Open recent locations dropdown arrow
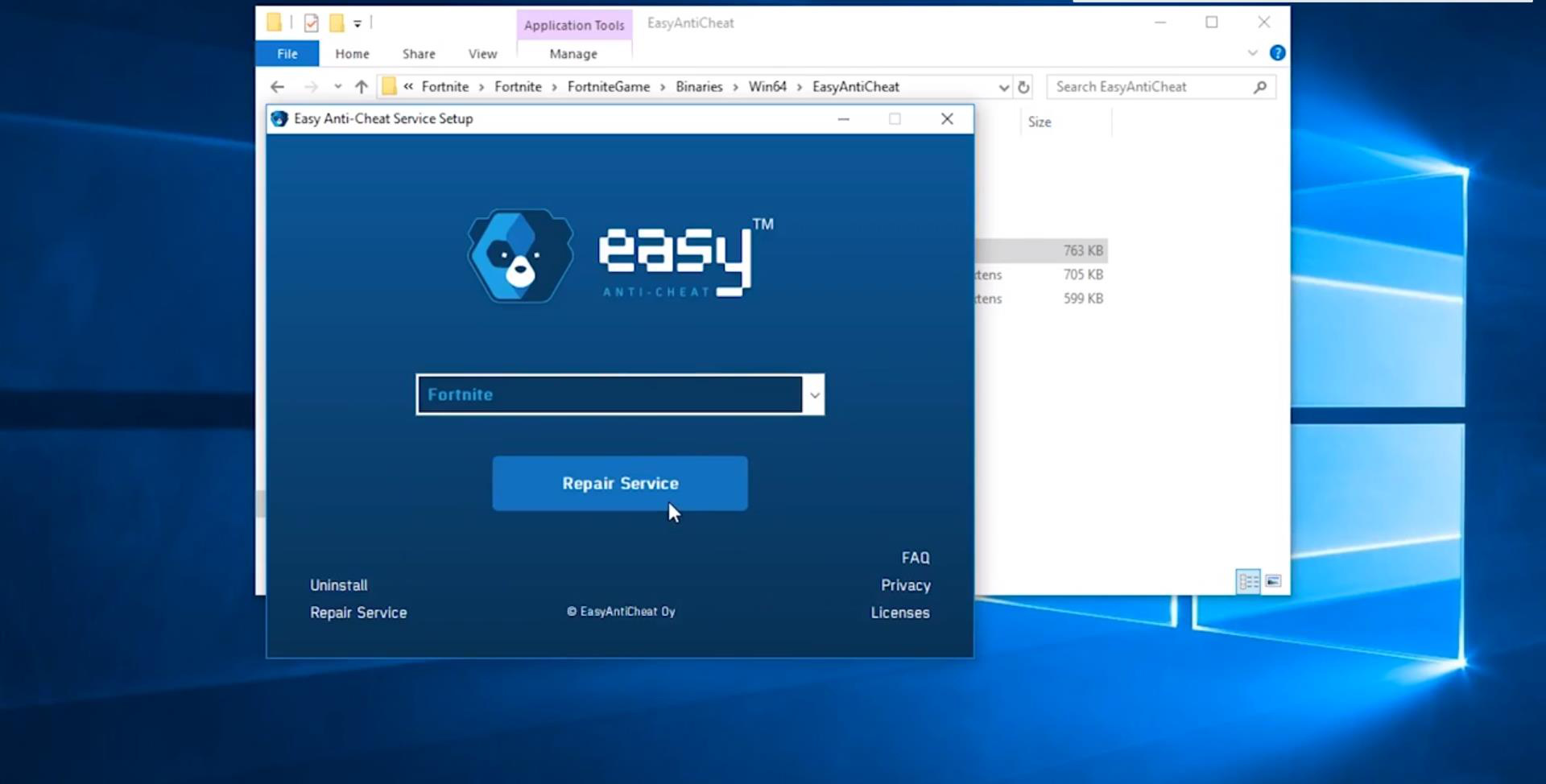Viewport: 1546px width, 784px height. 337,87
